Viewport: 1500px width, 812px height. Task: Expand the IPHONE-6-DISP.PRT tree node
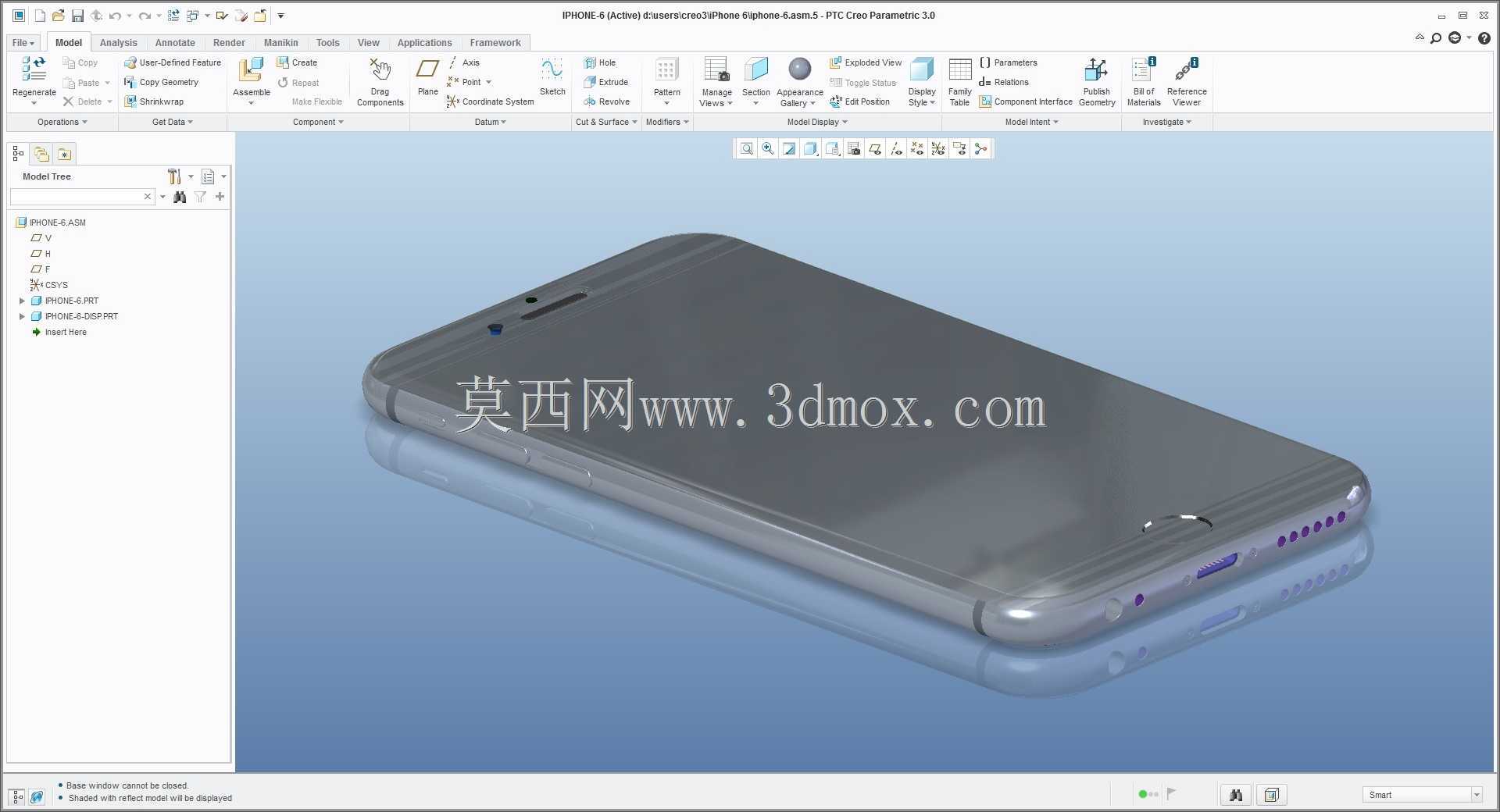(x=22, y=316)
